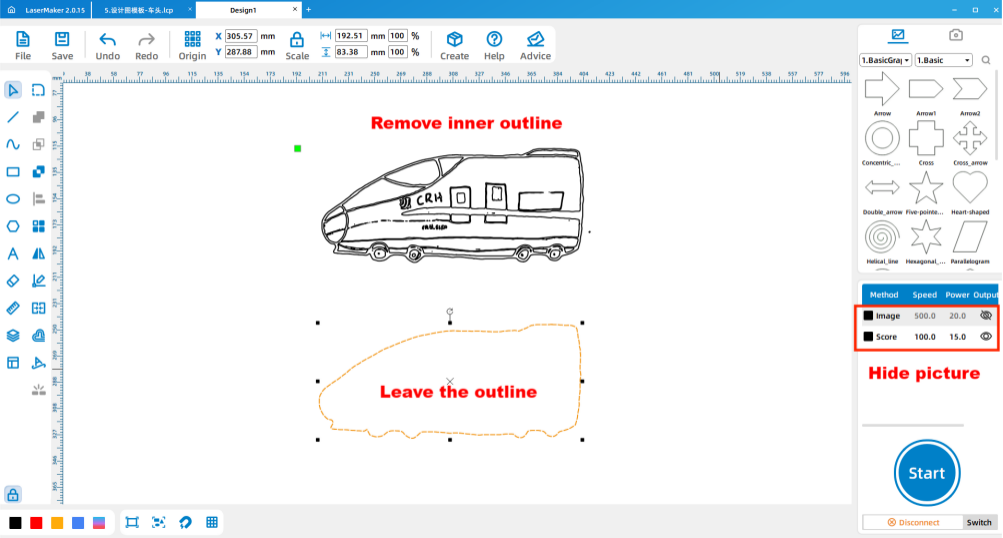Click the blue overlapping squares boolean tool
1003x538 pixels.
tap(38, 172)
